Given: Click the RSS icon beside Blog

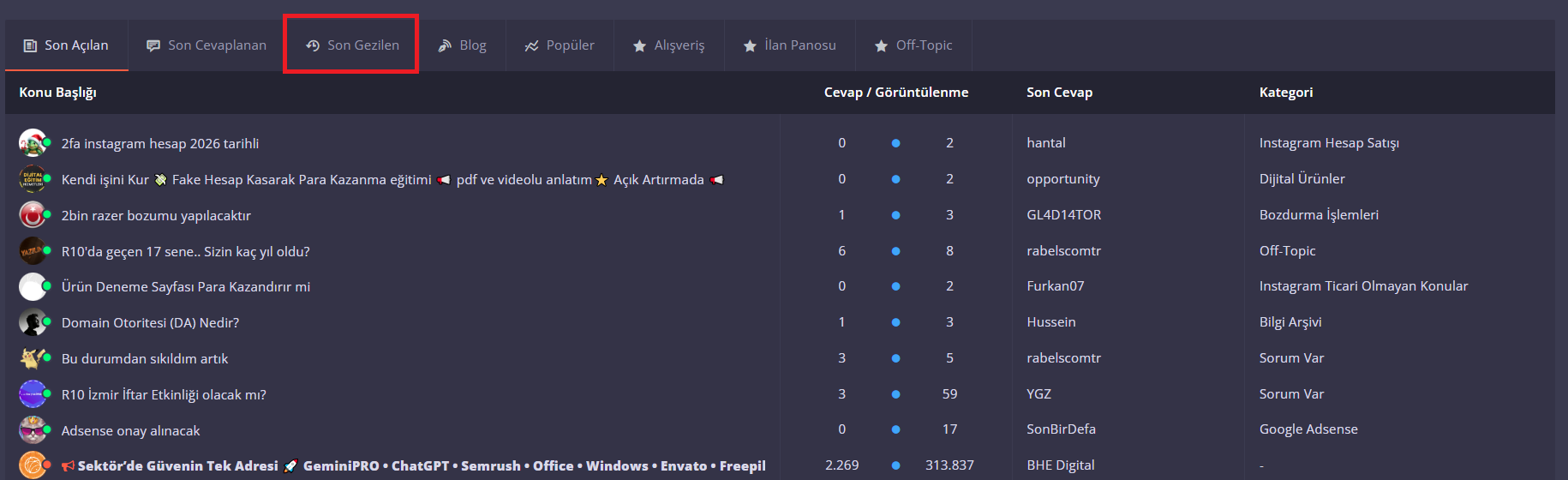Looking at the screenshot, I should point(445,45).
